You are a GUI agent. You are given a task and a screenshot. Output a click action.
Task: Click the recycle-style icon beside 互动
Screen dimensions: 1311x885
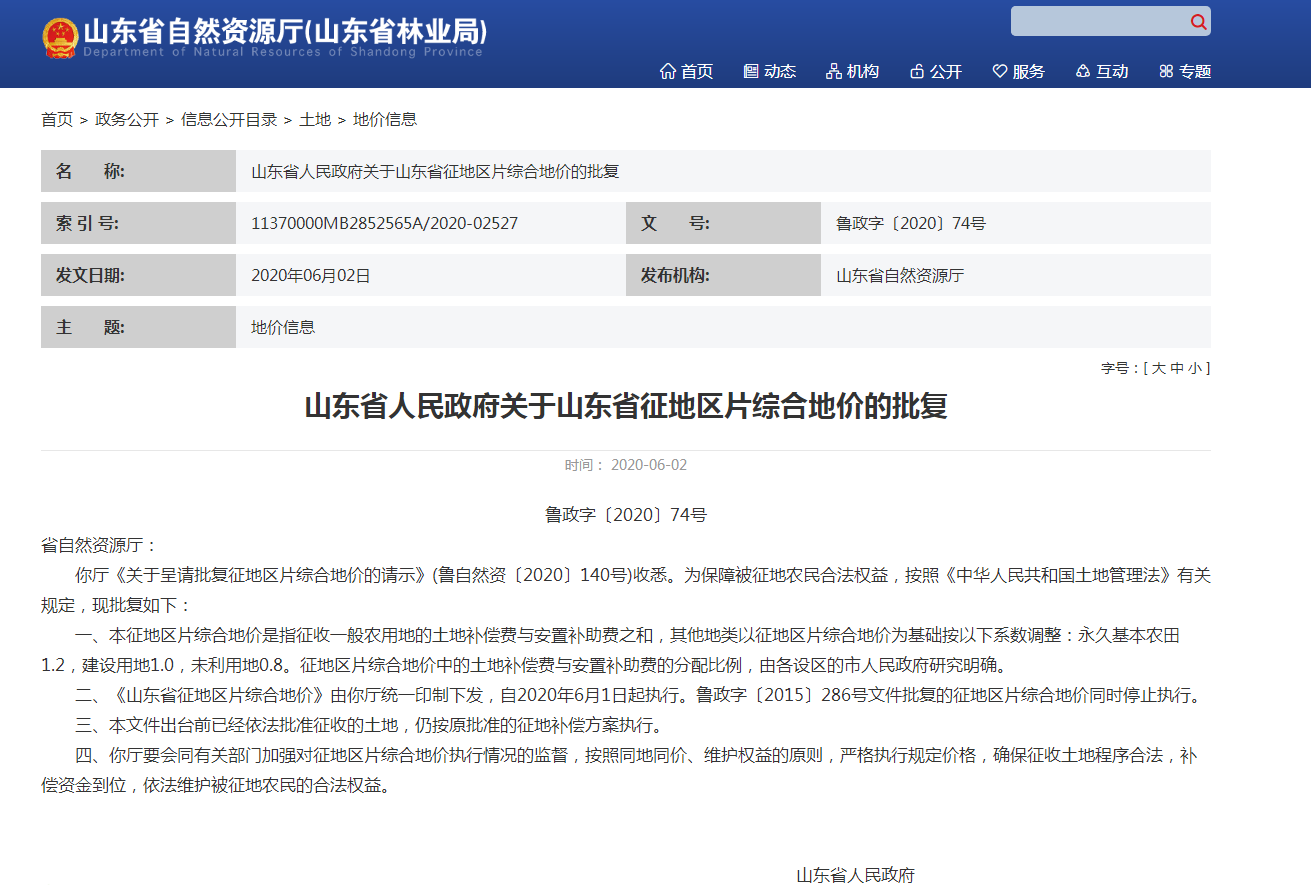pyautogui.click(x=1083, y=71)
